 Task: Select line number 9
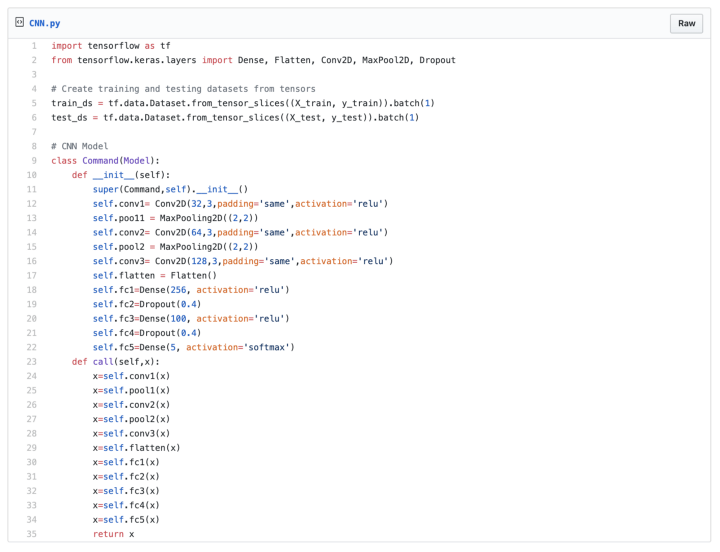click(x=34, y=161)
